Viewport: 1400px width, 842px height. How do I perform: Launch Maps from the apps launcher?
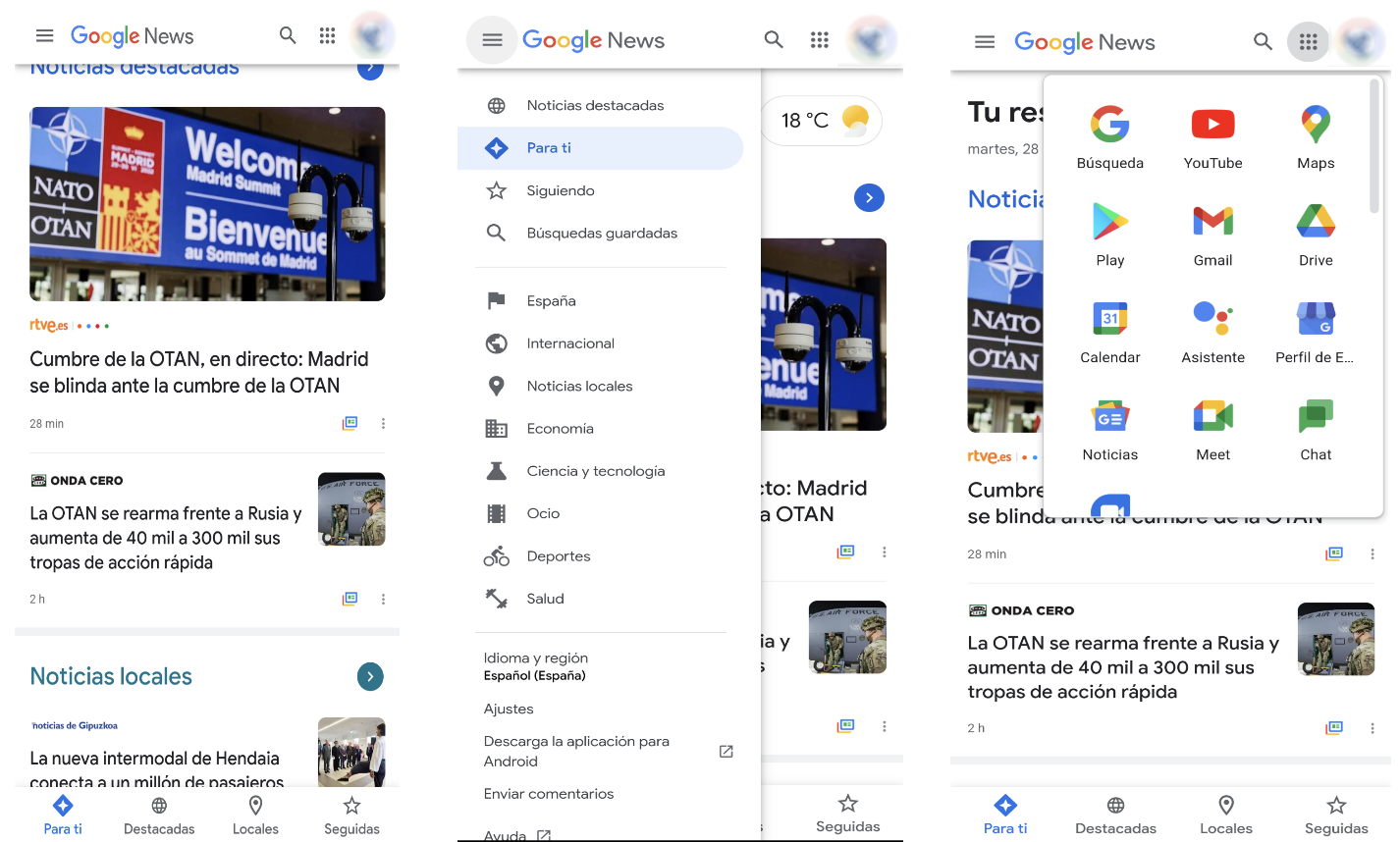coord(1316,137)
